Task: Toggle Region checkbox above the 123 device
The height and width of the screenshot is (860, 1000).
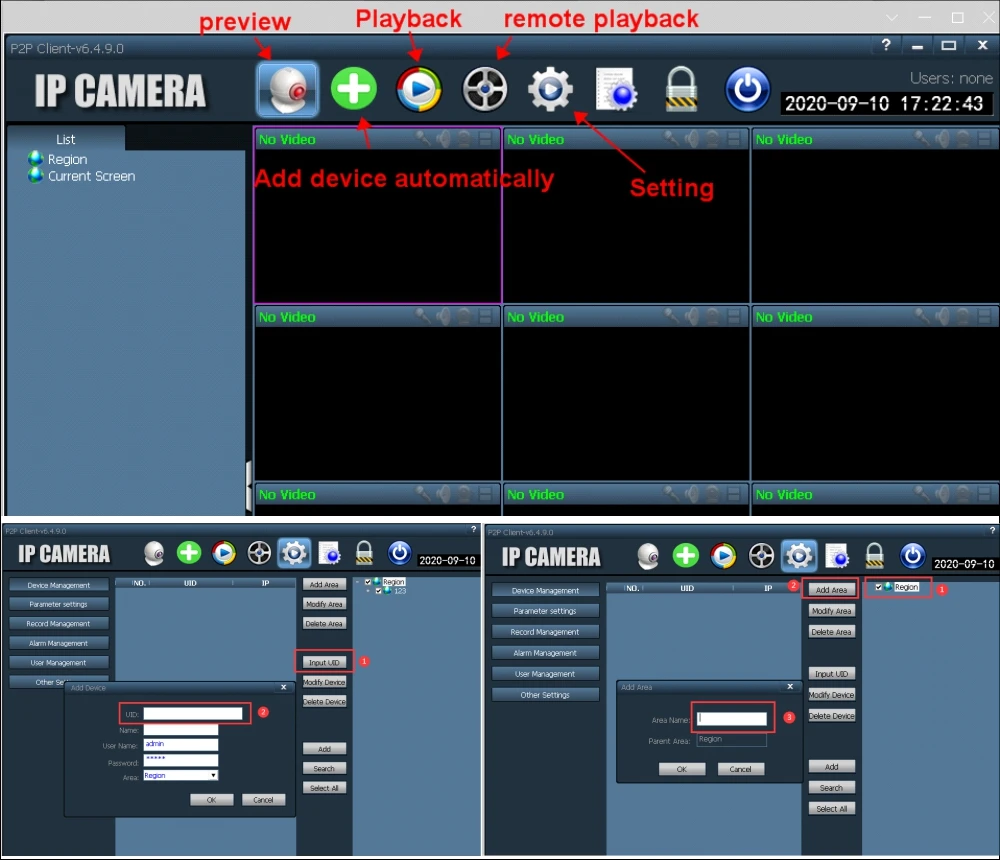Action: (x=368, y=581)
